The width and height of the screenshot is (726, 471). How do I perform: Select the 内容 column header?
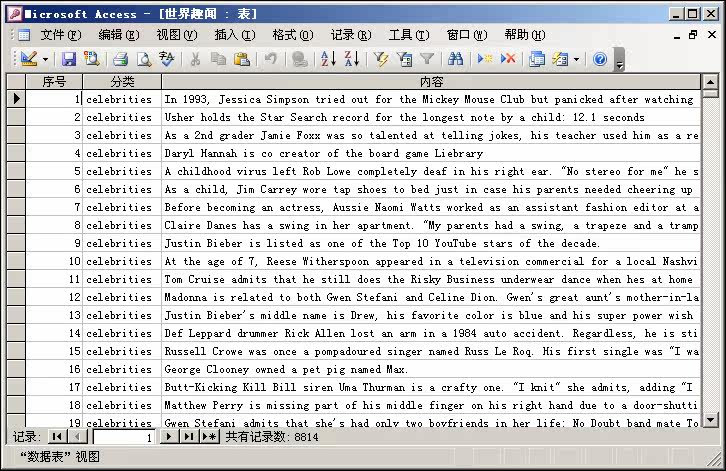coord(432,82)
